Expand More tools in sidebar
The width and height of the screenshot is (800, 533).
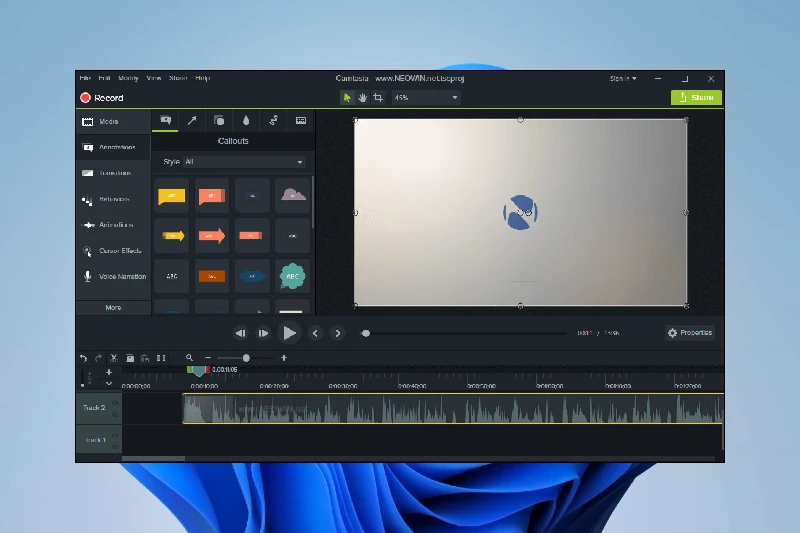pyautogui.click(x=113, y=308)
